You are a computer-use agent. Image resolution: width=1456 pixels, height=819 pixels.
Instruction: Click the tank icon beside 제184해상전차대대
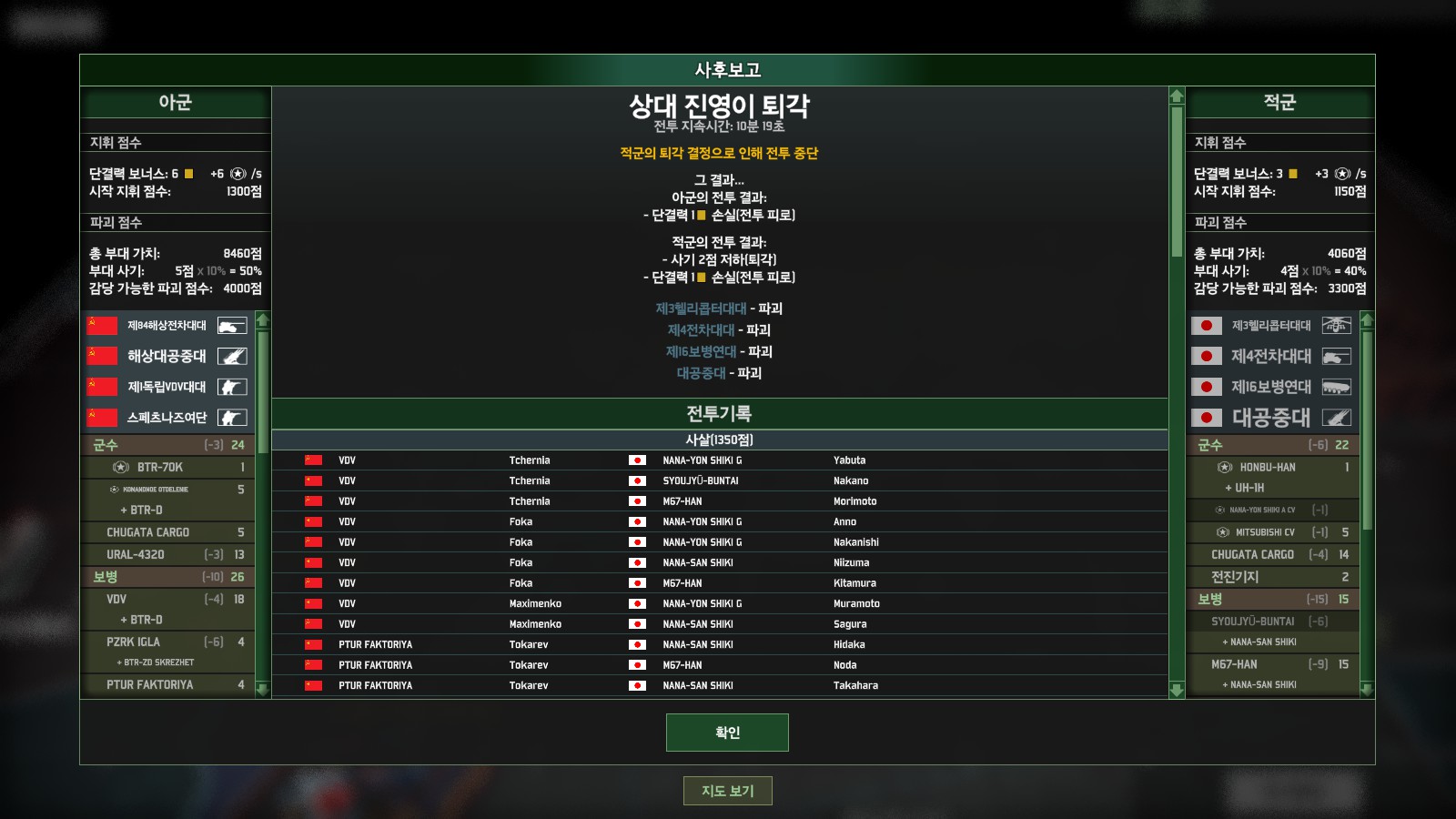click(x=232, y=326)
